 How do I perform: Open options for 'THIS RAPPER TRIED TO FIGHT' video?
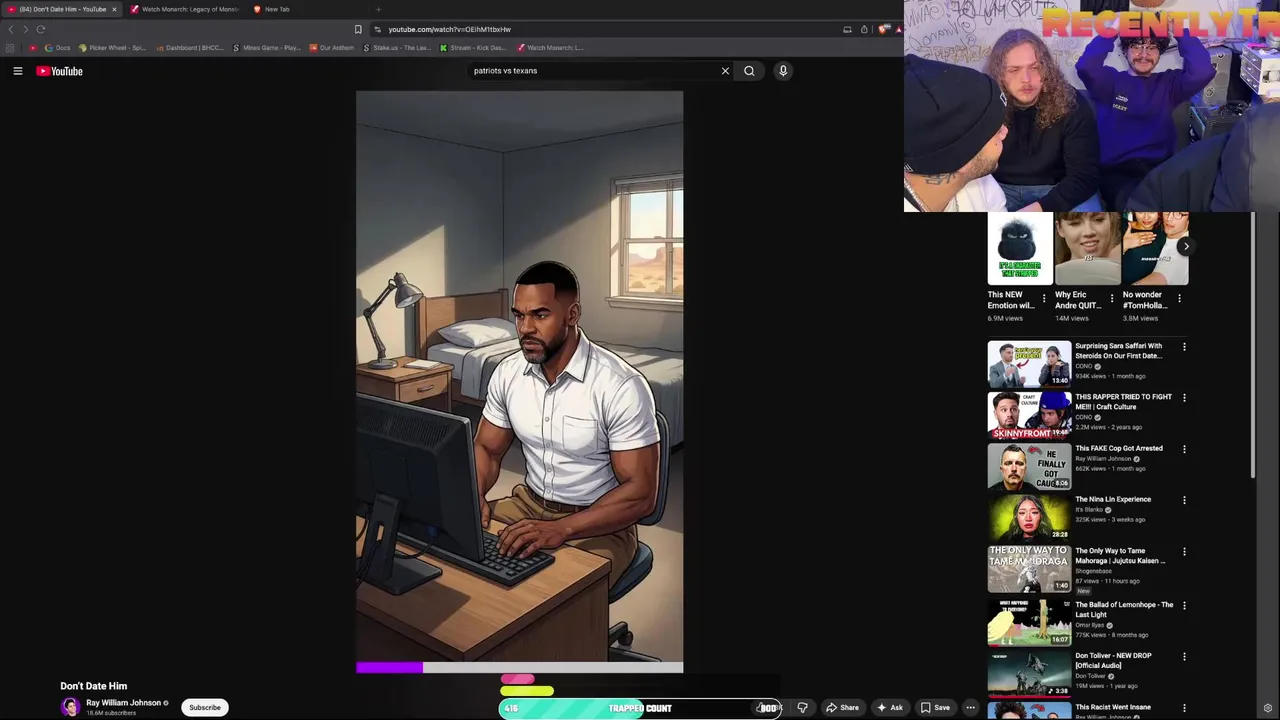coord(1184,398)
